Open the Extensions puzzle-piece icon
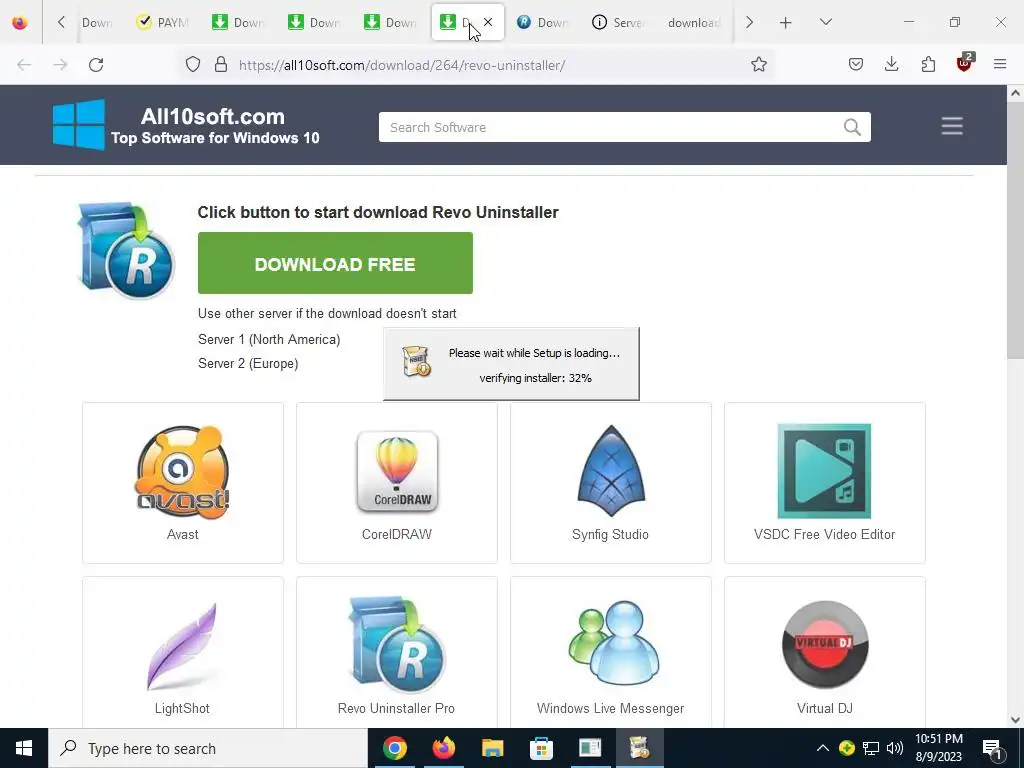Screen dimensions: 1024x768 [928, 65]
